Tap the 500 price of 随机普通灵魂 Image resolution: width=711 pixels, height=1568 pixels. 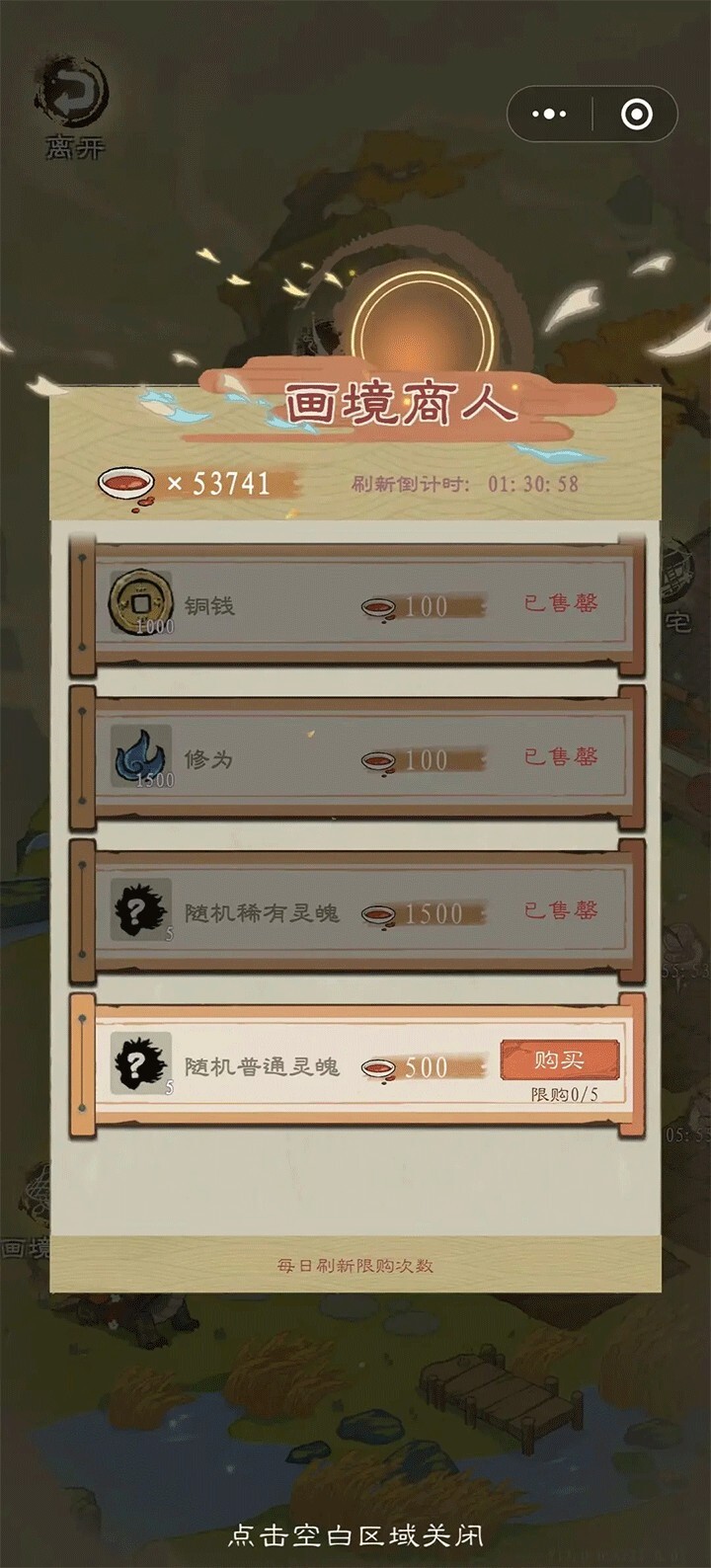(426, 1066)
